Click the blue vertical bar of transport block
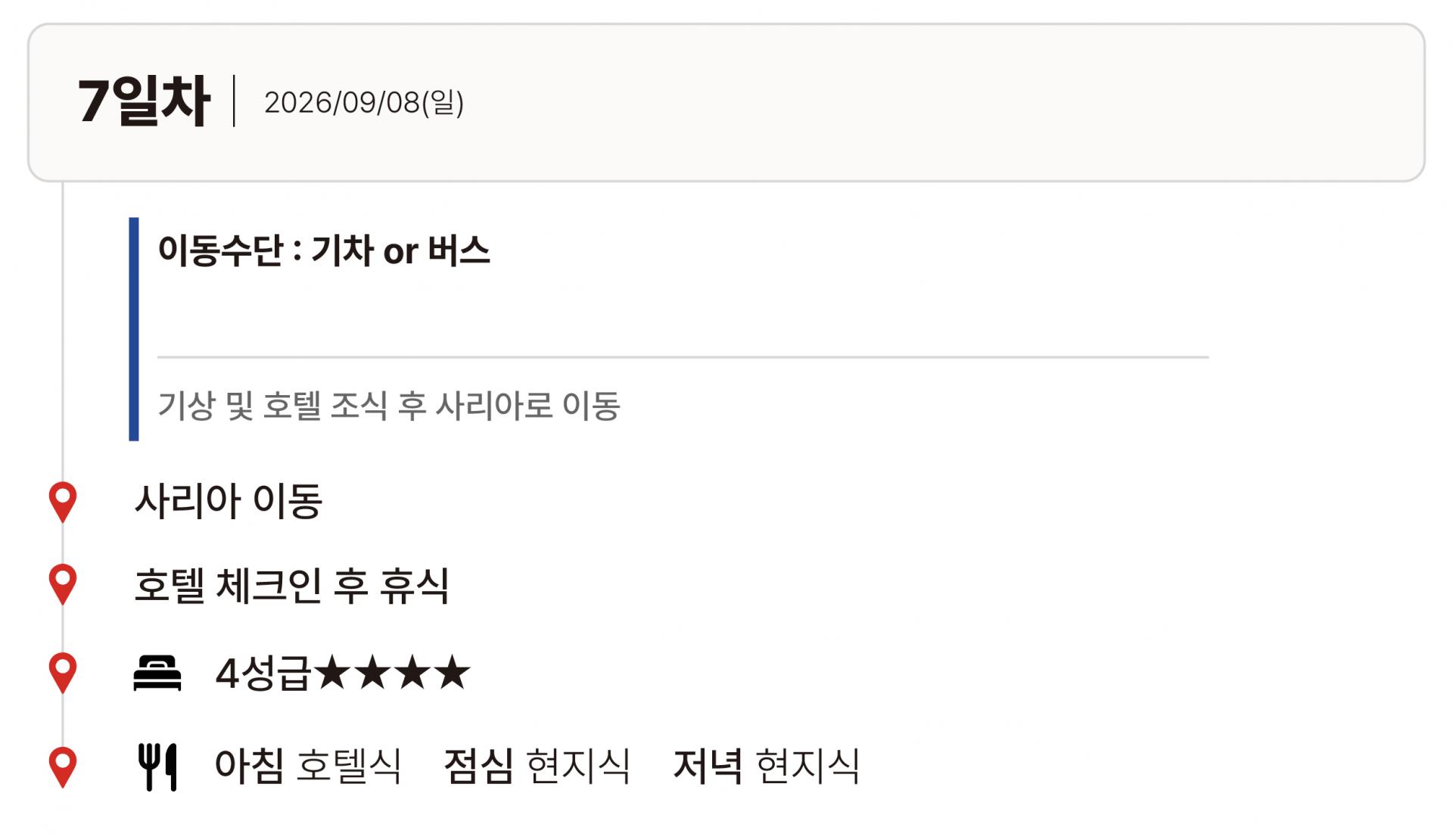1453x840 pixels. click(x=134, y=328)
